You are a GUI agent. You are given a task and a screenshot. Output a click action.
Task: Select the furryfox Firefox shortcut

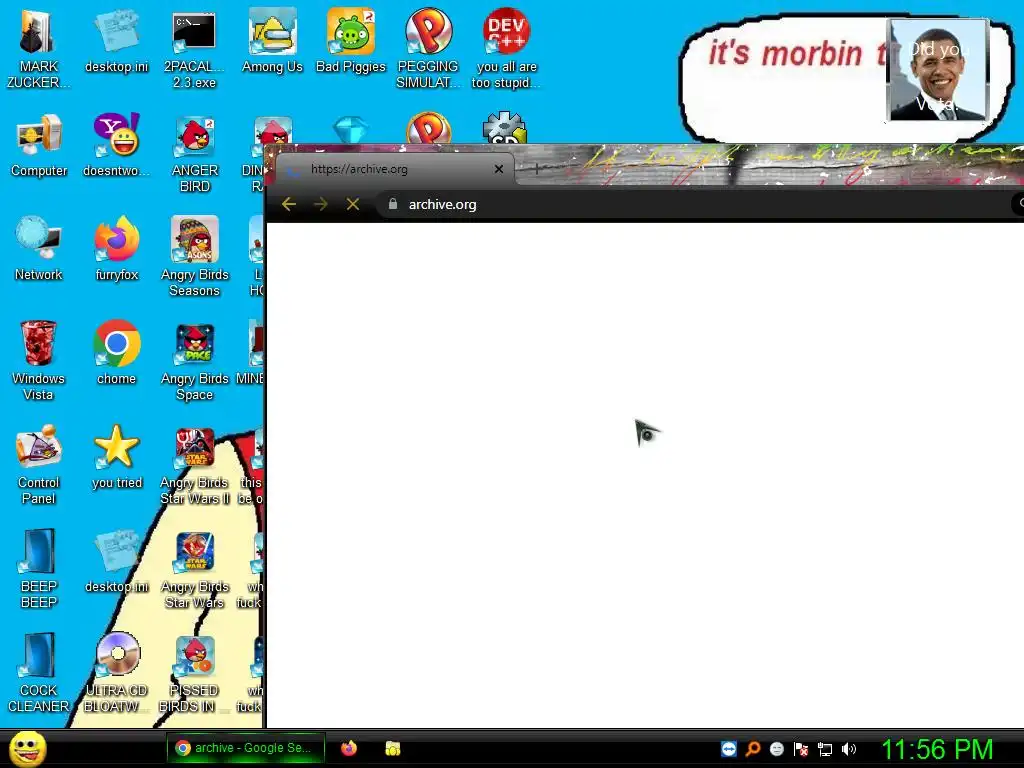(116, 249)
